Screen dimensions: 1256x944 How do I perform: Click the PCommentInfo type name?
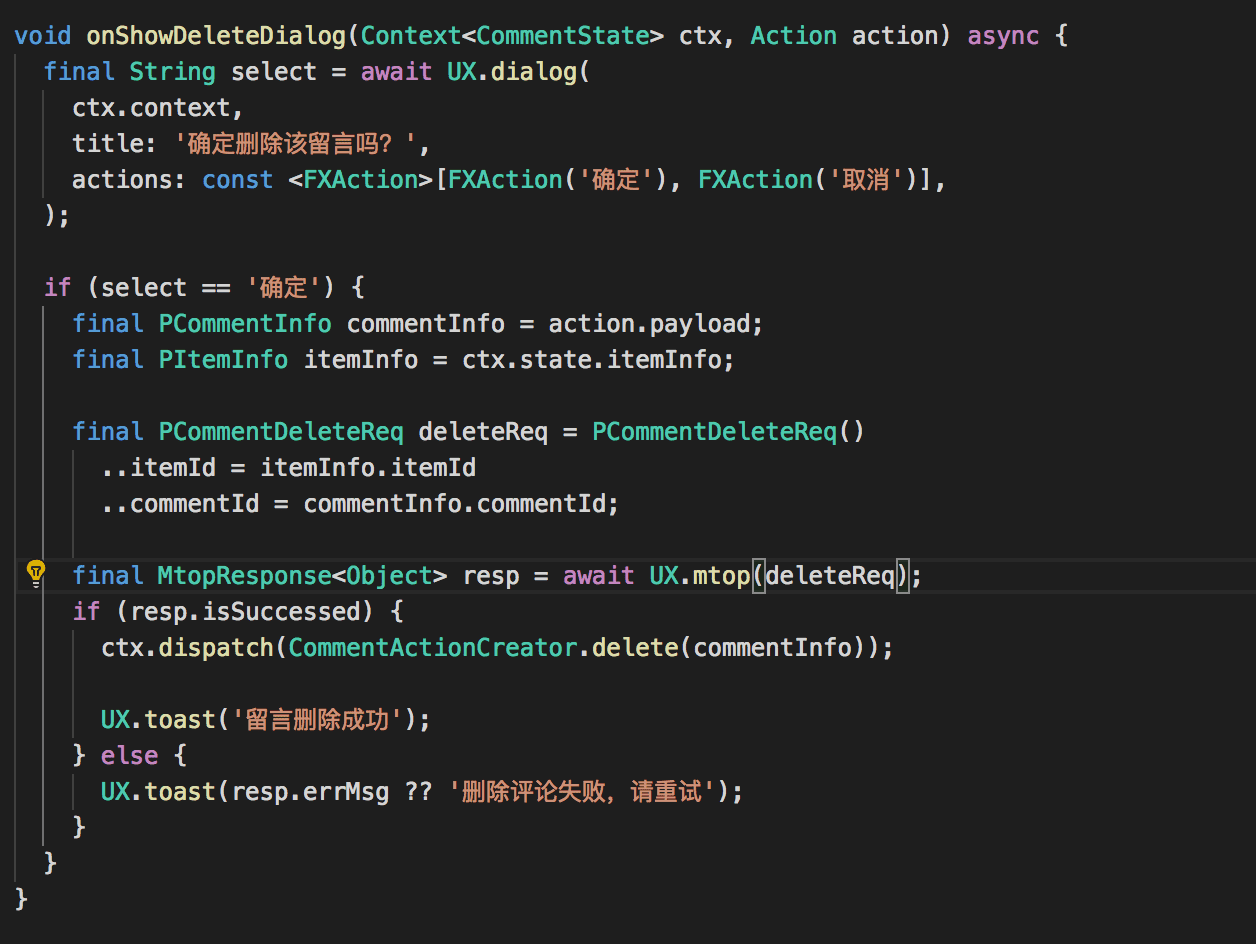[x=245, y=324]
